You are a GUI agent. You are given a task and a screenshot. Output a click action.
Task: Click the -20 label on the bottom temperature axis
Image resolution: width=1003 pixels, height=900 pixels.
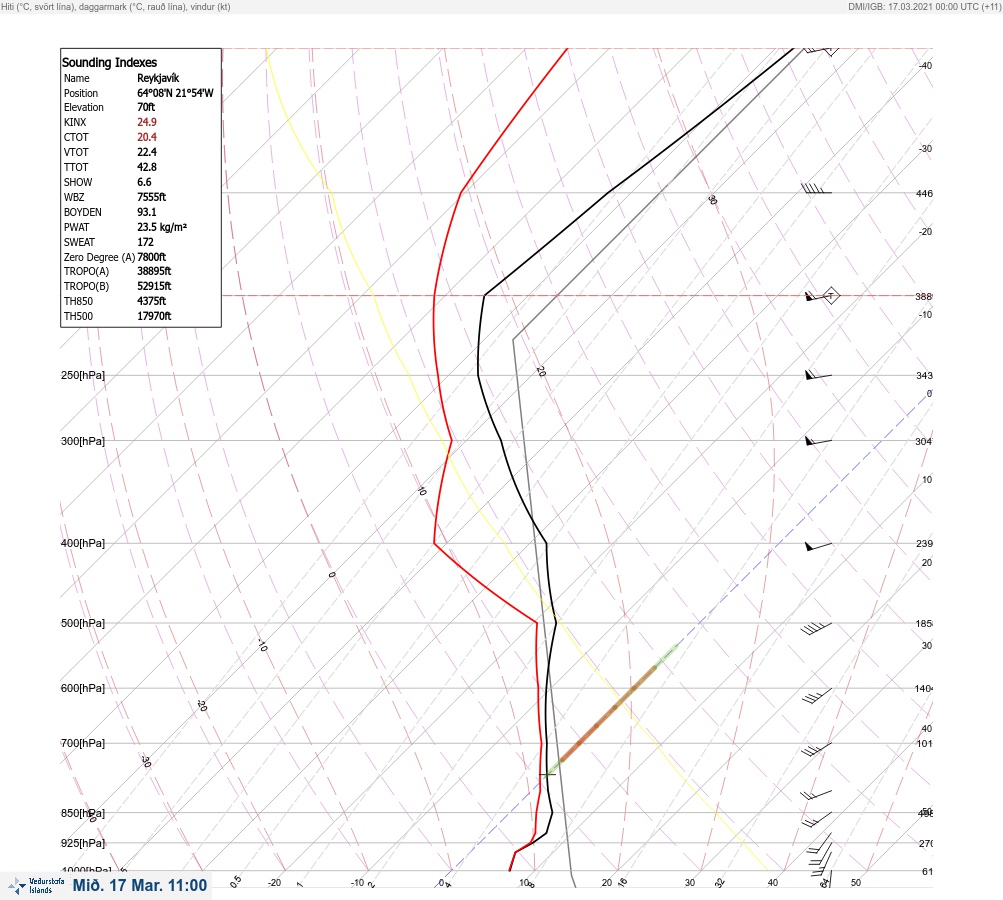[x=274, y=883]
